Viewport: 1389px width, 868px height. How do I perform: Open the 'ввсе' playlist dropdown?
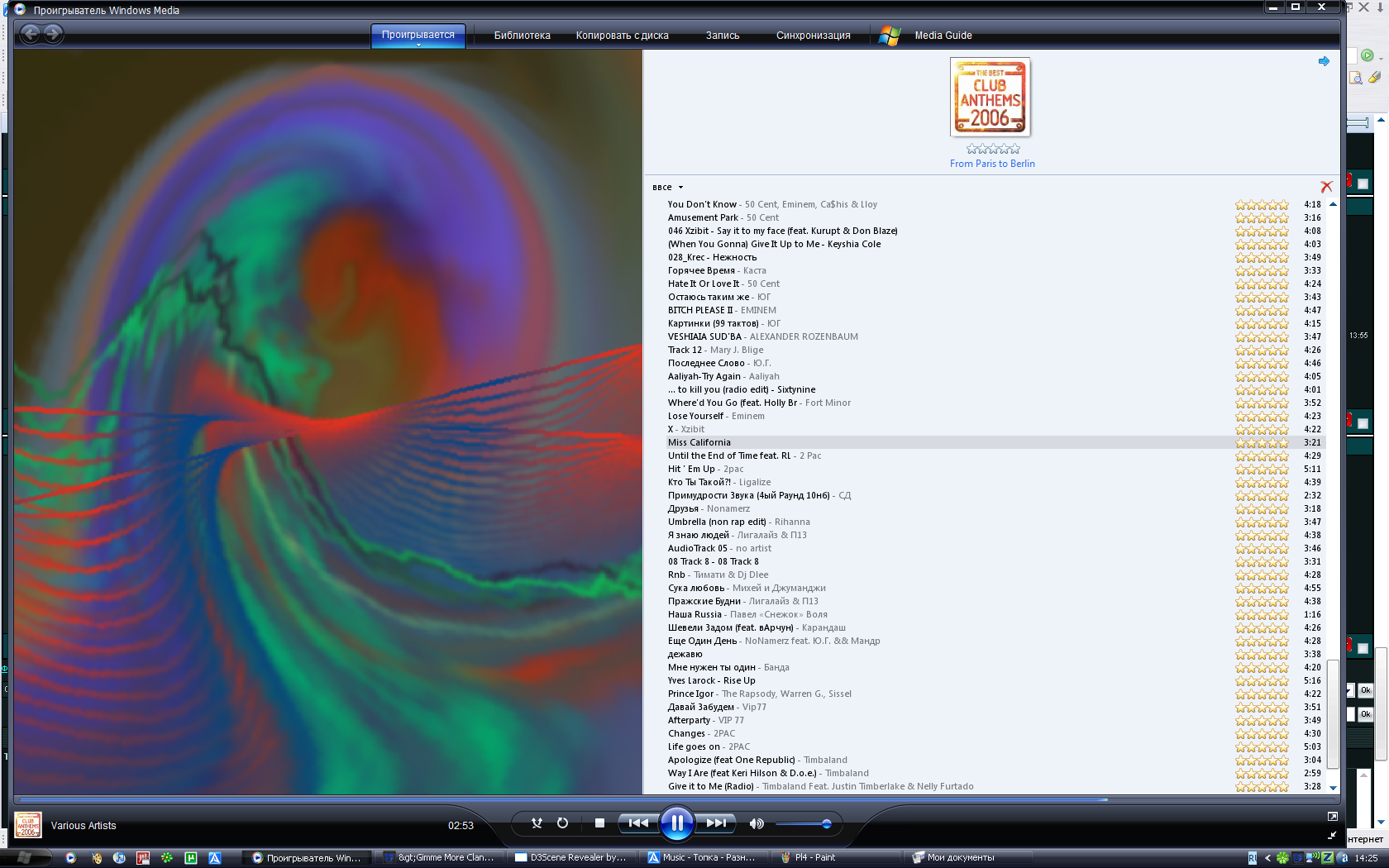point(668,188)
